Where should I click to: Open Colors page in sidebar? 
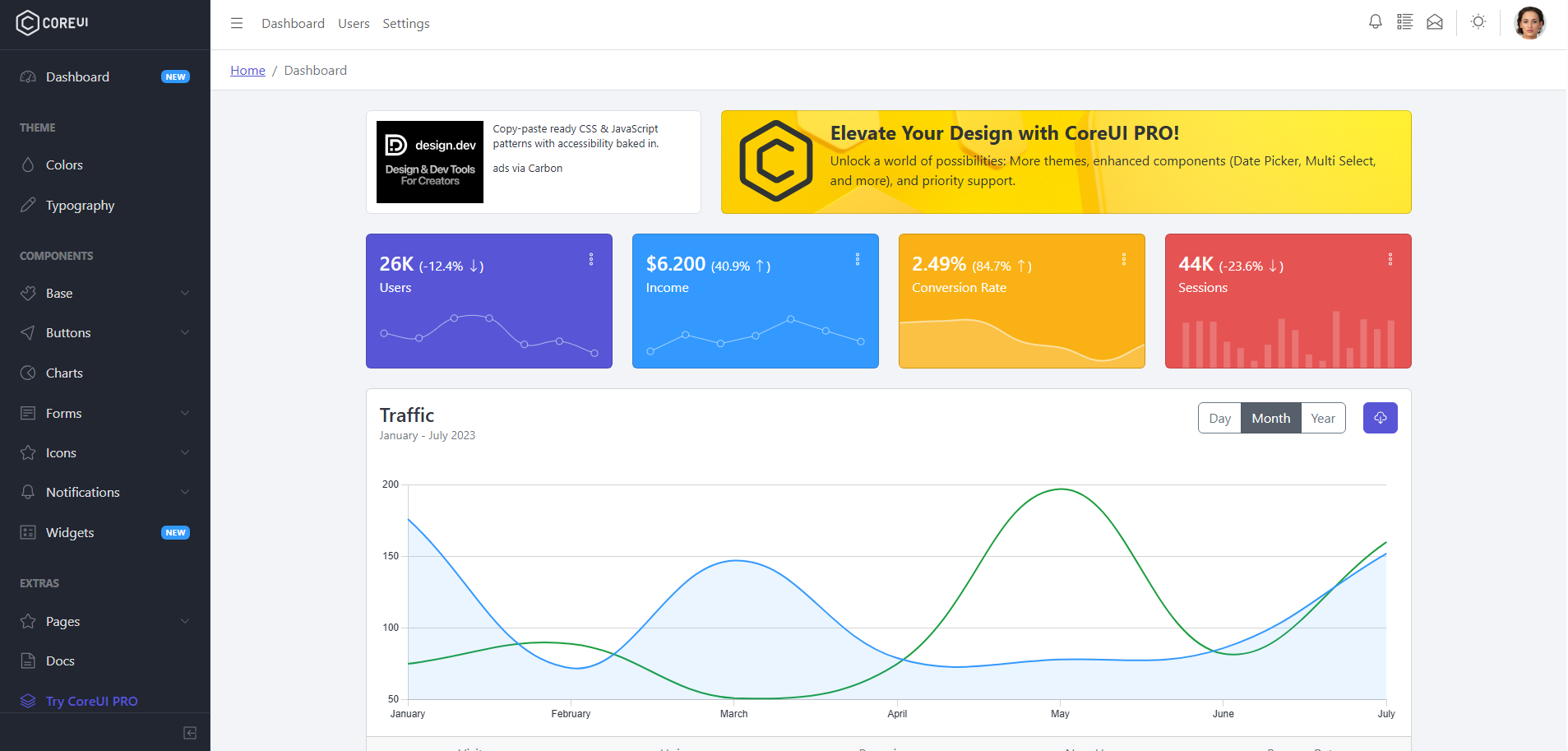click(105, 165)
